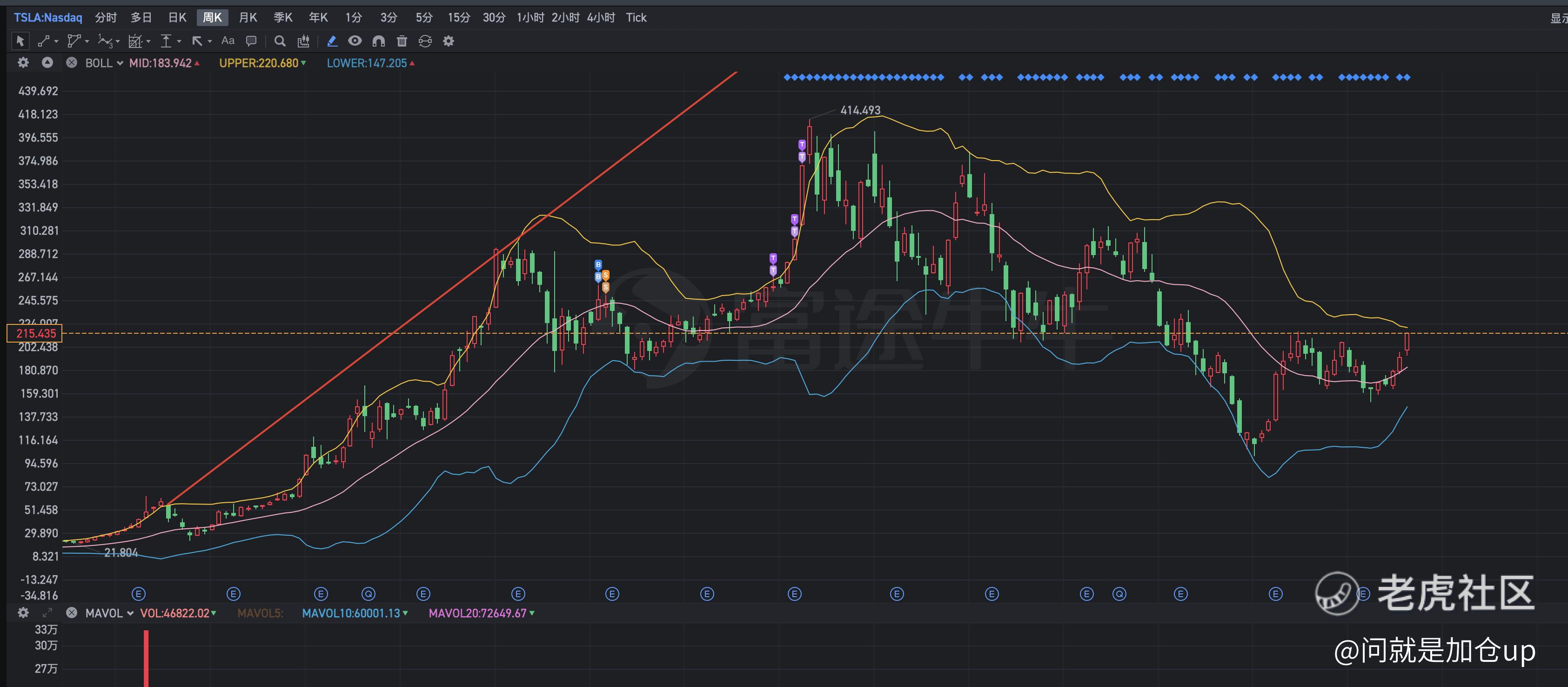Toggle the magnet snap mode
This screenshot has height=687, width=1568.
pos(379,41)
